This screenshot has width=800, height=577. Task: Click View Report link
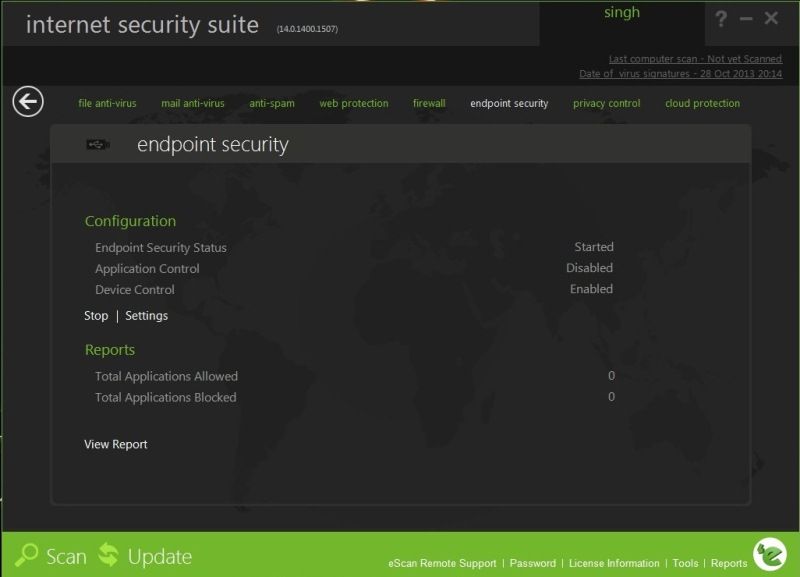tap(116, 444)
